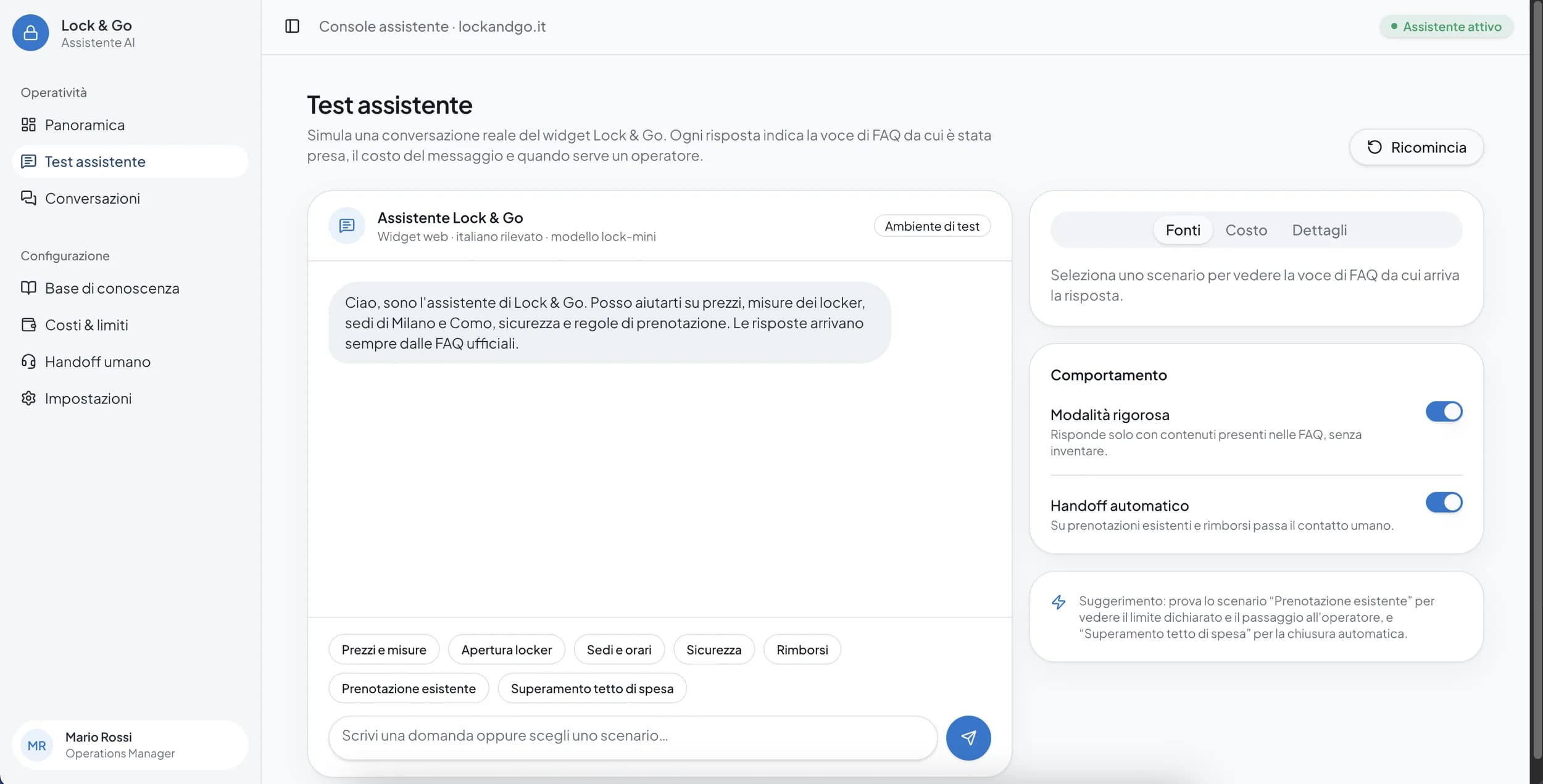This screenshot has height=784, width=1543.
Task: Choose the Apertura locker scenario
Action: point(506,650)
